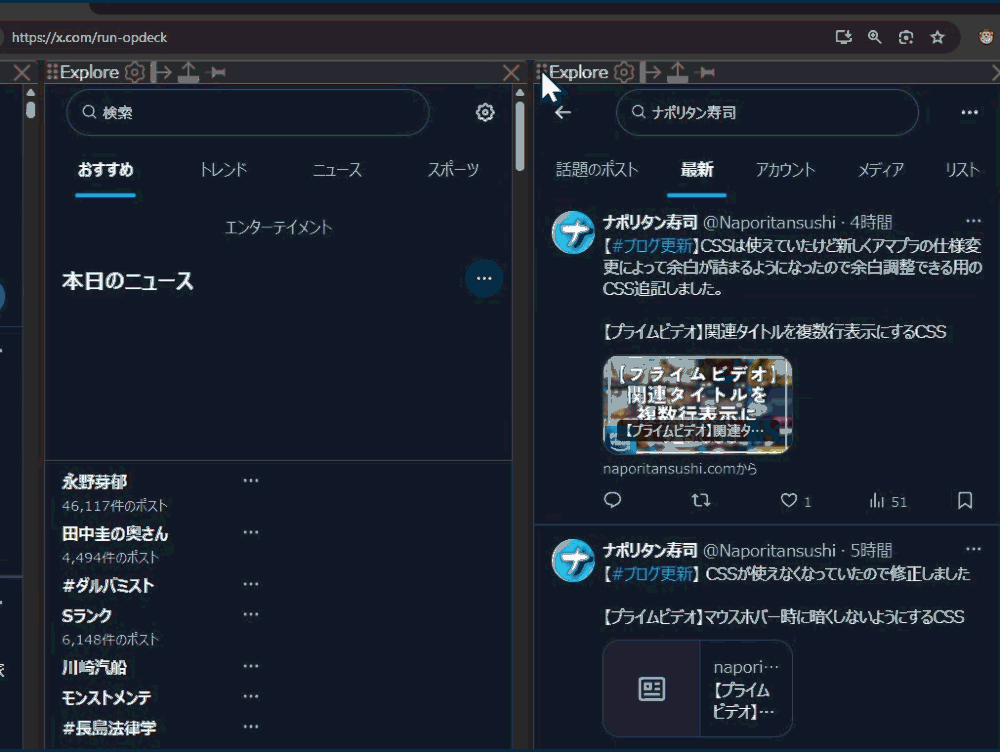Click pin icon in right Explore column header
This screenshot has width=1000, height=752.
tap(706, 72)
